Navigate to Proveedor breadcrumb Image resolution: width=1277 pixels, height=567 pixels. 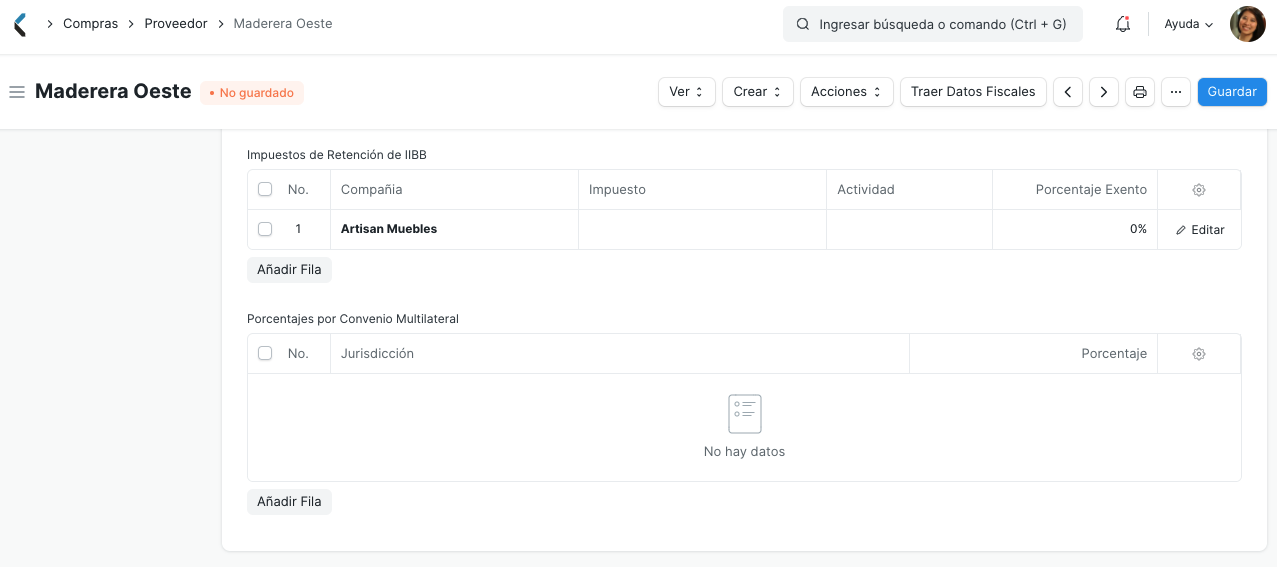[176, 23]
